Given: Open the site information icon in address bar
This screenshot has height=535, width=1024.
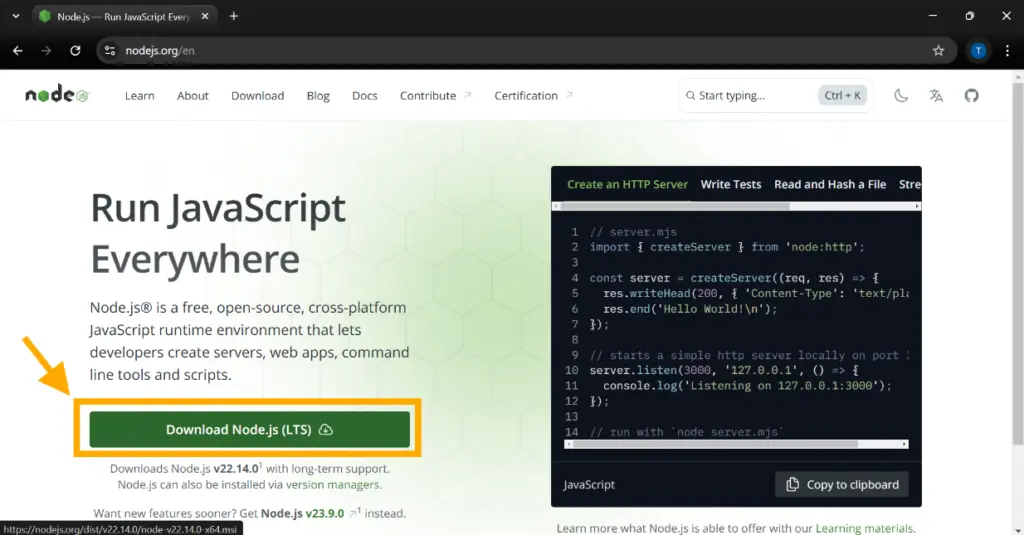Looking at the screenshot, I should click(110, 50).
